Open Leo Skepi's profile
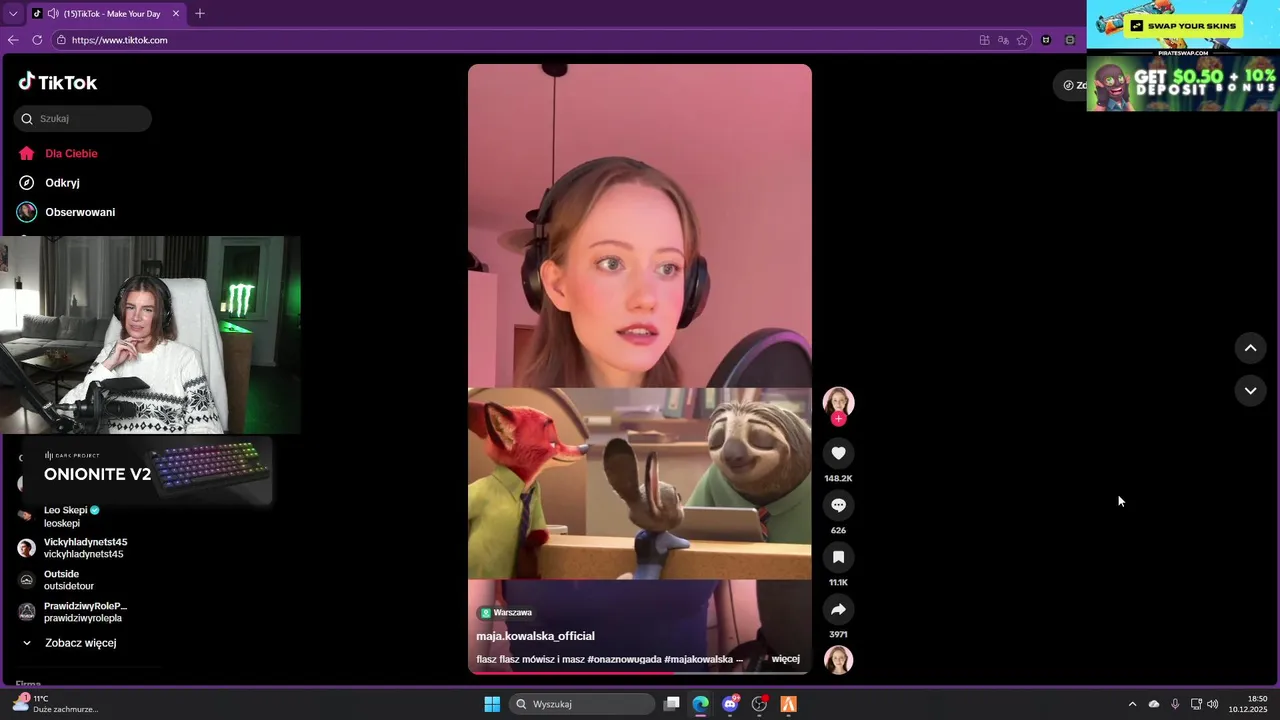1280x720 pixels. point(72,516)
